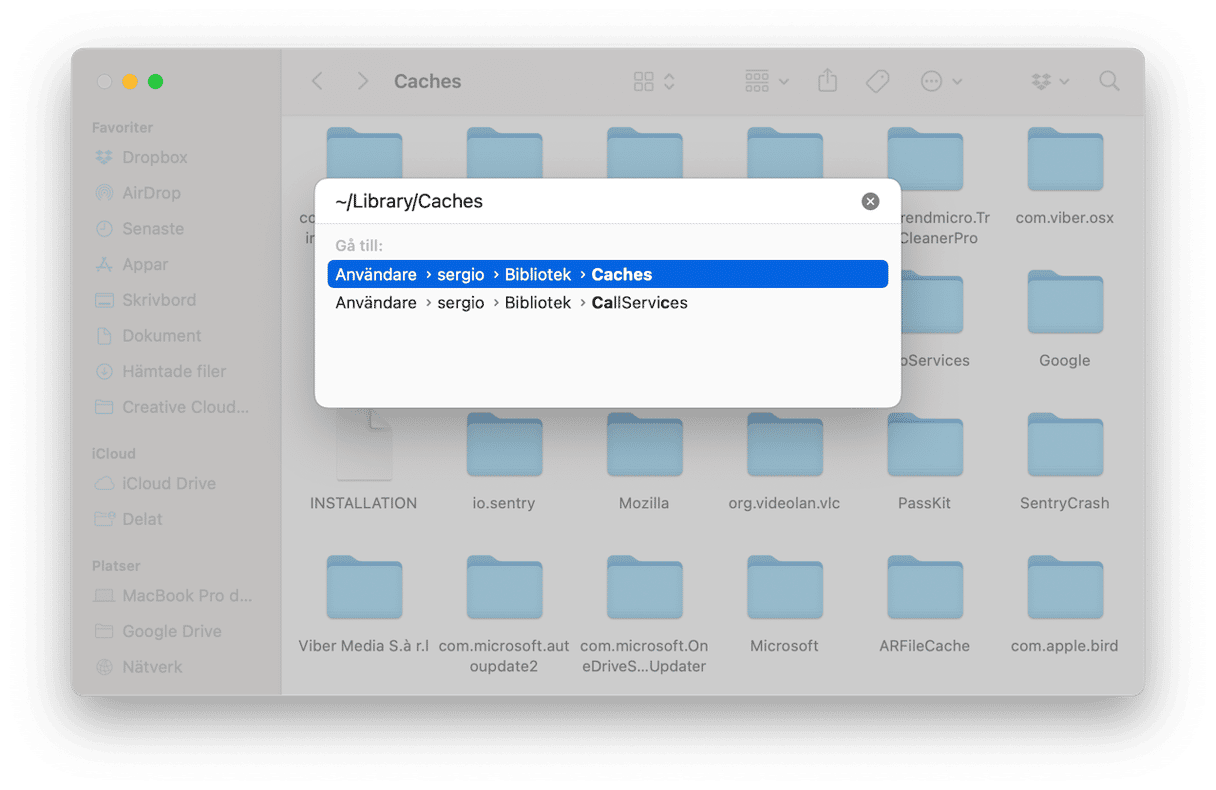1216x790 pixels.
Task: Click the Platser sidebar heading
Action: click(x=116, y=566)
